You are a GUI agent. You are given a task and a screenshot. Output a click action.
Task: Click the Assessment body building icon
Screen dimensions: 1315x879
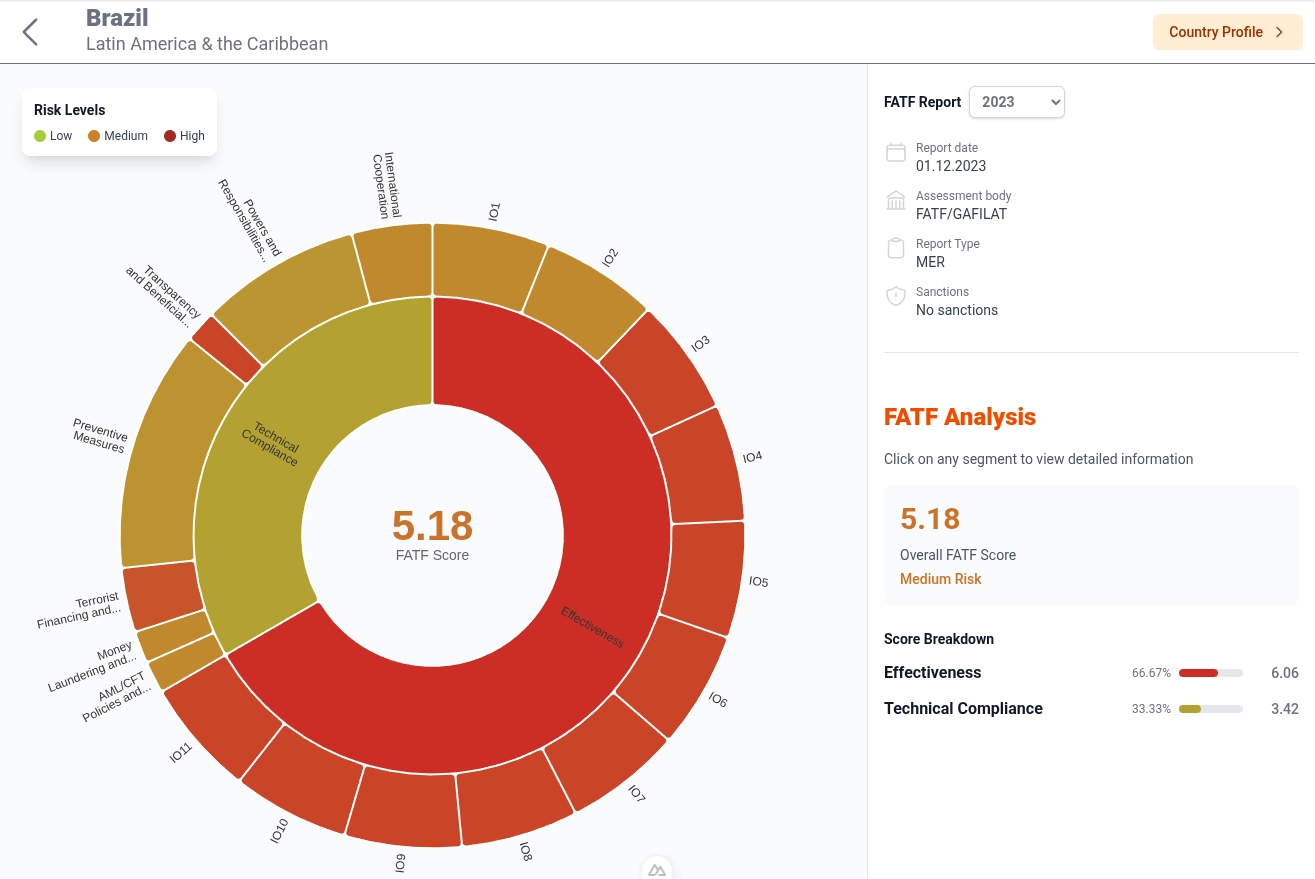[896, 201]
